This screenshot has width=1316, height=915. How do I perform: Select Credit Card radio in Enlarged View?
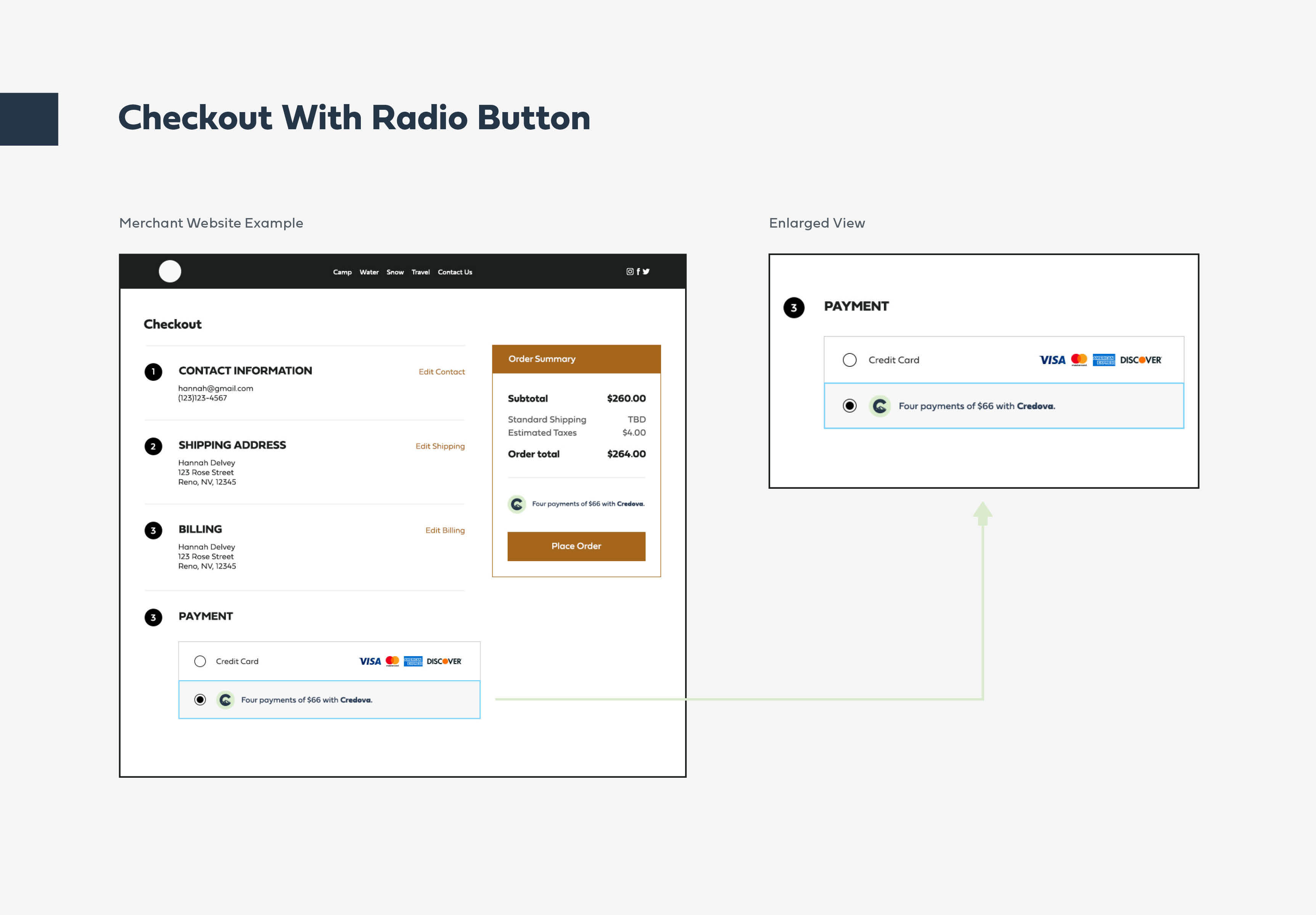pyautogui.click(x=849, y=360)
